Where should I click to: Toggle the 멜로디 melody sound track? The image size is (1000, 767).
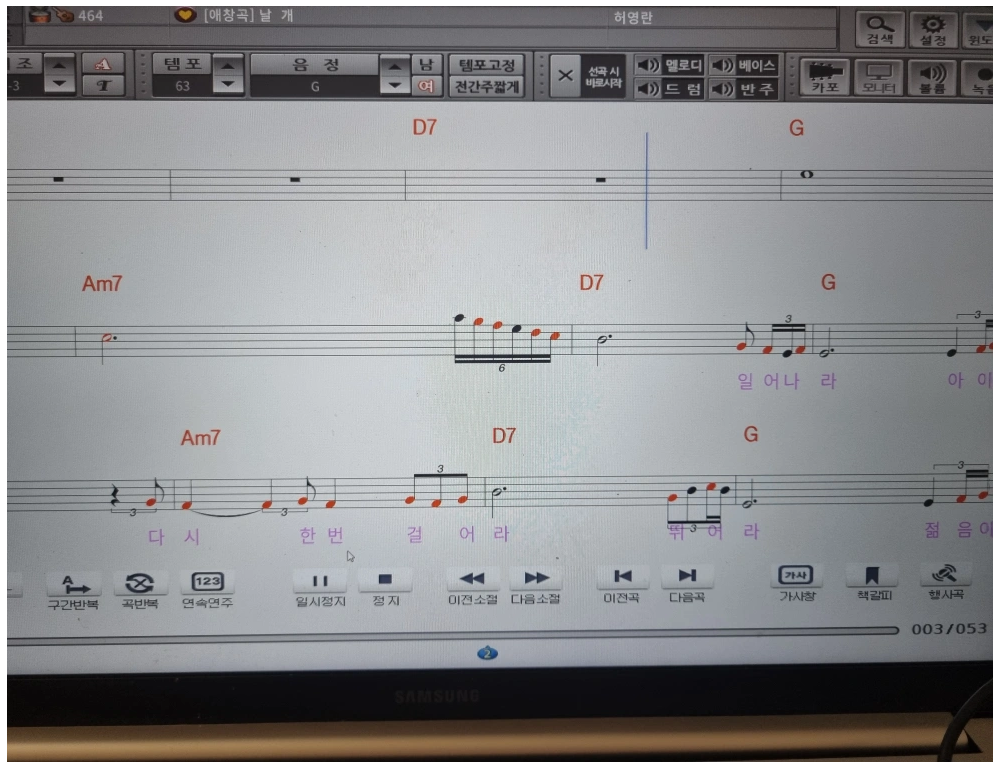(671, 65)
